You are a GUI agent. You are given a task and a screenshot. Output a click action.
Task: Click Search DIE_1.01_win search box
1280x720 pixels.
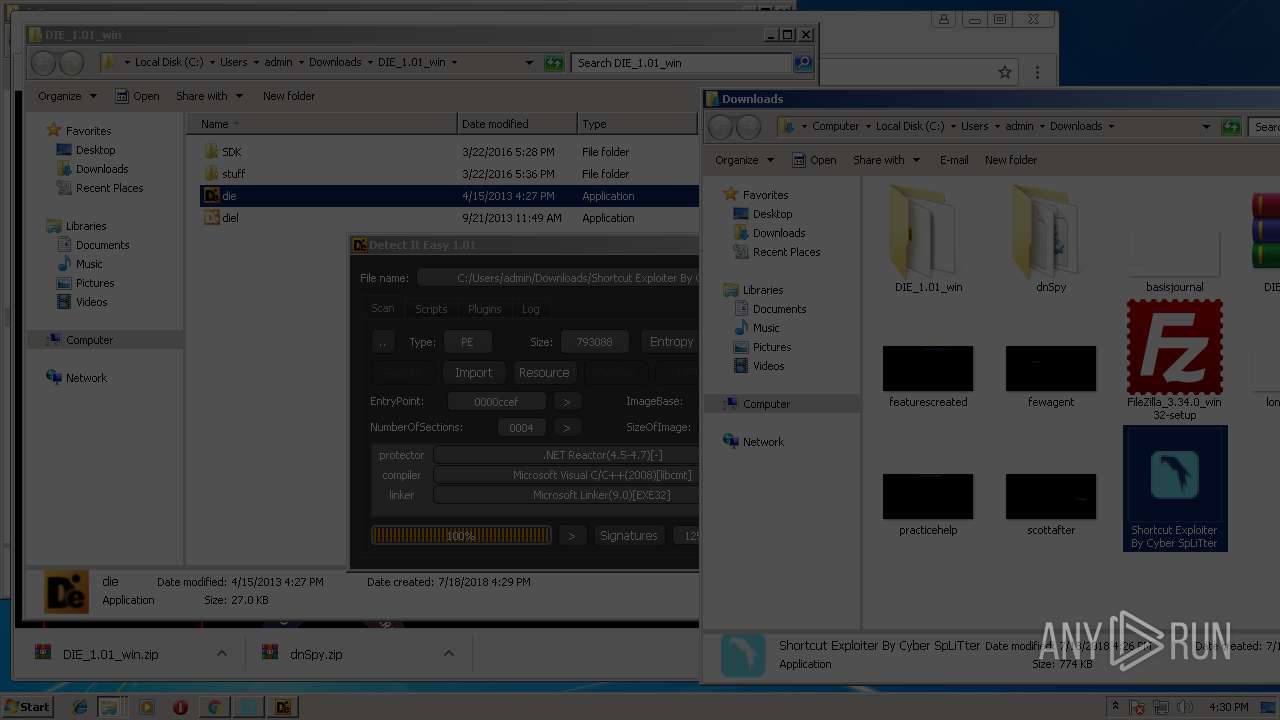pos(683,63)
